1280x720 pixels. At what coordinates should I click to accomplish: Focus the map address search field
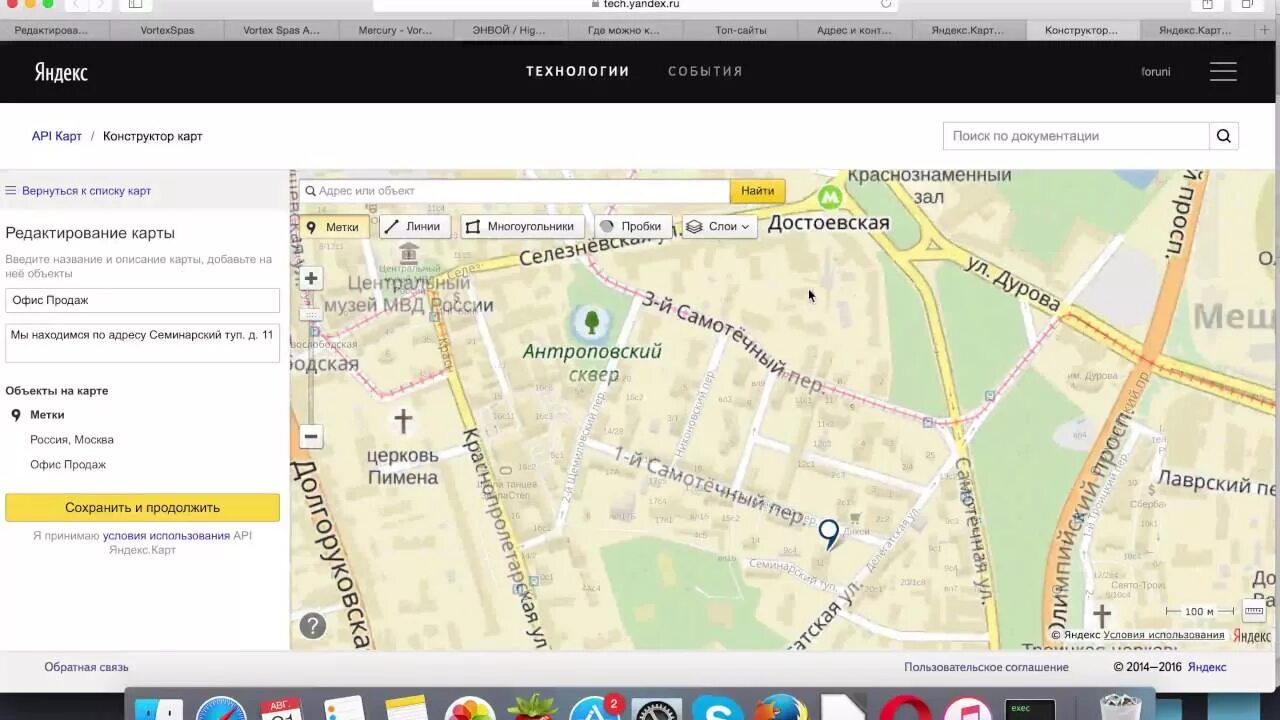[516, 191]
